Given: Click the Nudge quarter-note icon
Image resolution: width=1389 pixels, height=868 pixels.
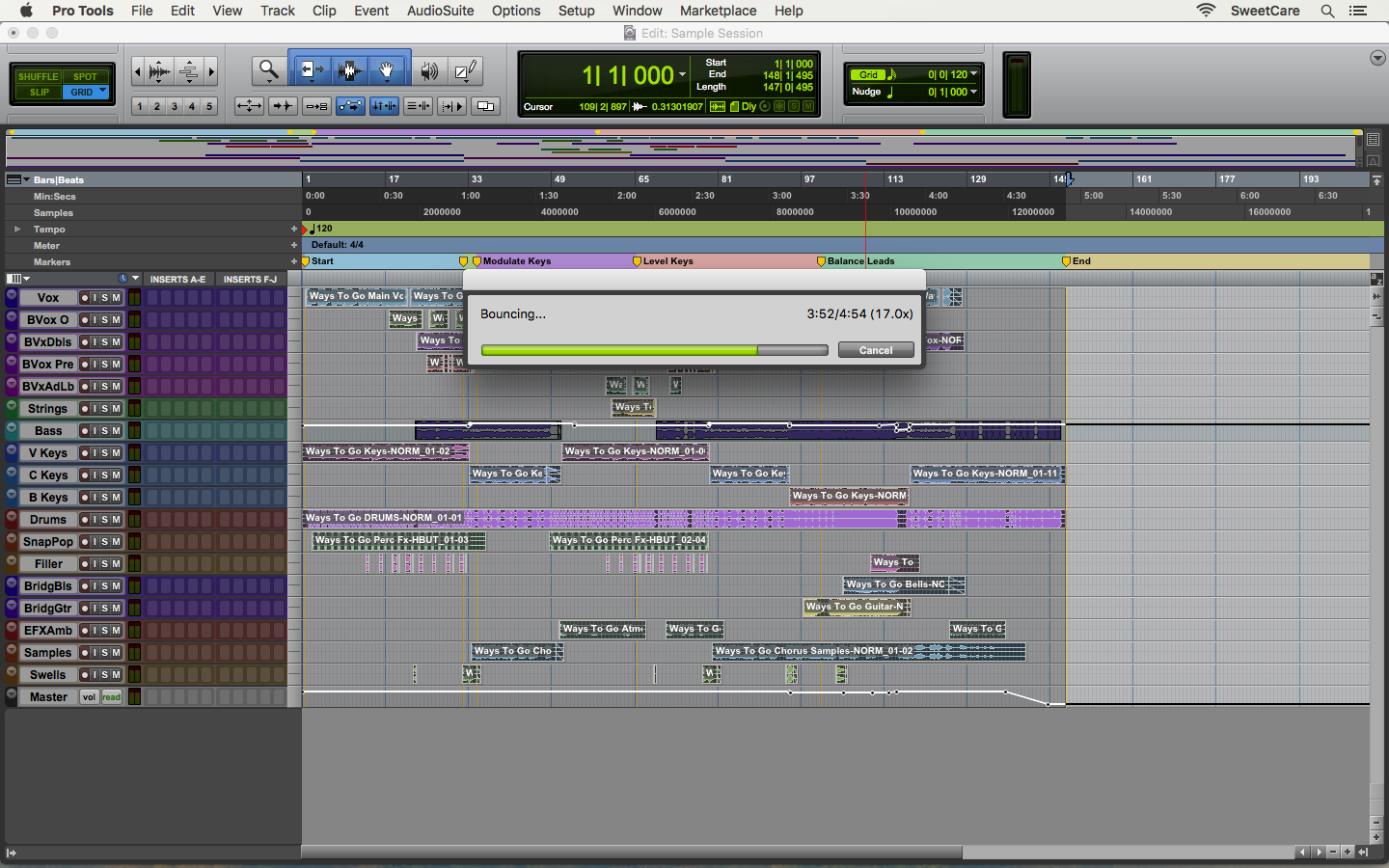Looking at the screenshot, I should coord(889,92).
